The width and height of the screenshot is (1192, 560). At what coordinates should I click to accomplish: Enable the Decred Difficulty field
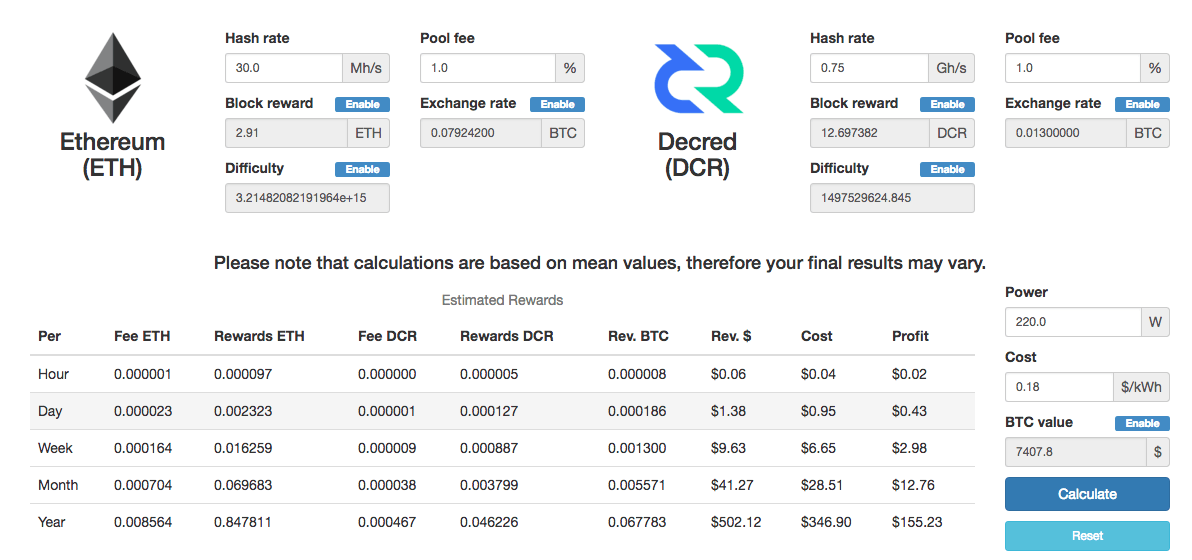click(x=947, y=169)
